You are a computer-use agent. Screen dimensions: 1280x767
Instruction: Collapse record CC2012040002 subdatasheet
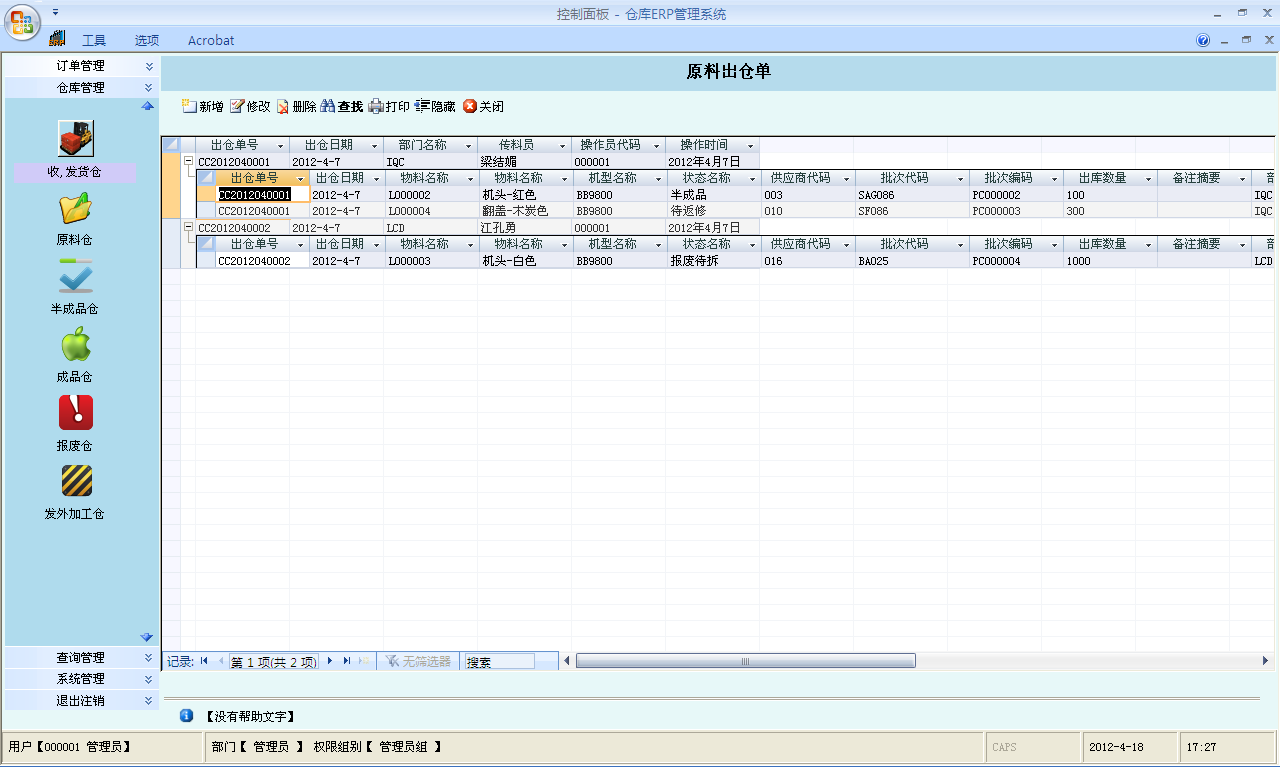tap(188, 227)
